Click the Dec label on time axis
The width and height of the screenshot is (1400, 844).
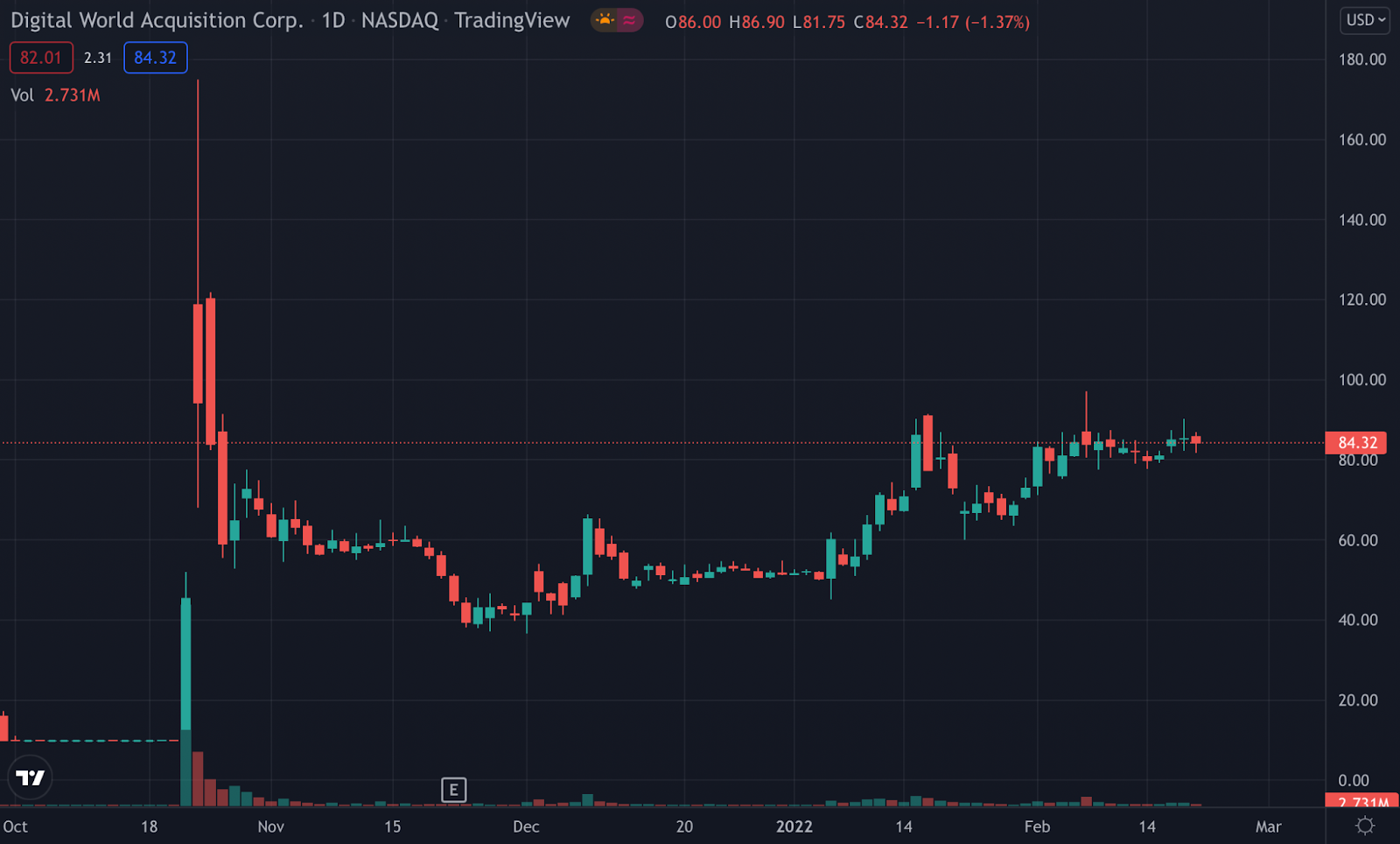coord(526,826)
